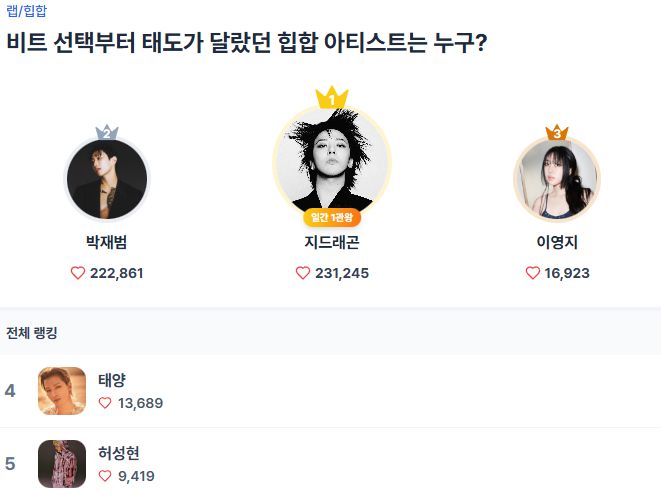Screen dimensions: 661x495
Task: Click the heart icon beside 222,861
Action: click(78, 273)
